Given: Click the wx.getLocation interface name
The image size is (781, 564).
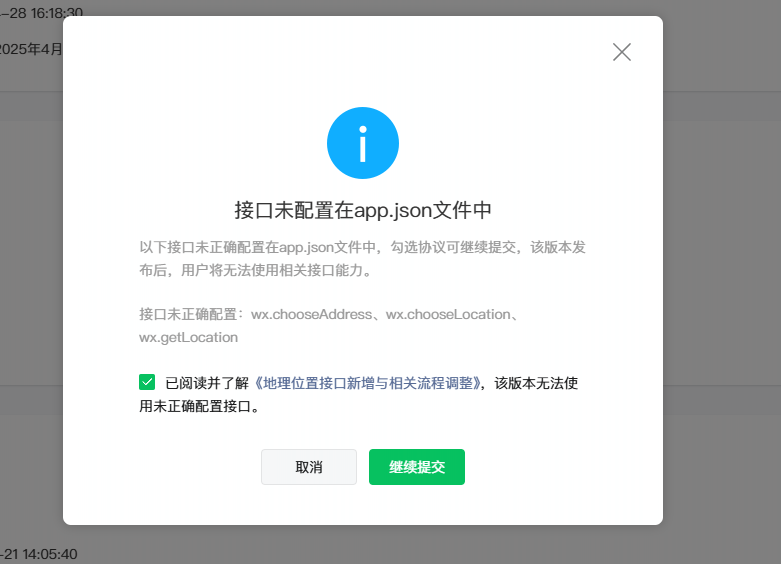Looking at the screenshot, I should [x=188, y=338].
